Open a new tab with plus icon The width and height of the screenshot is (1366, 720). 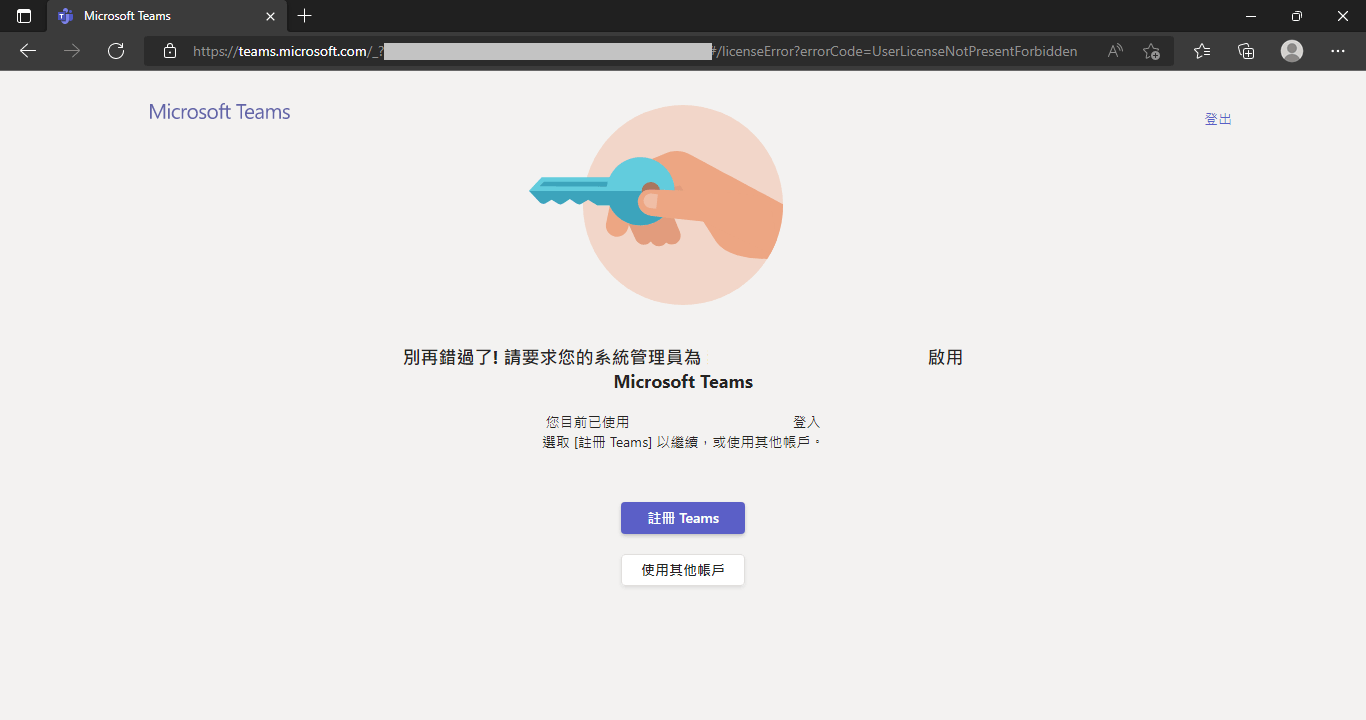click(x=305, y=16)
